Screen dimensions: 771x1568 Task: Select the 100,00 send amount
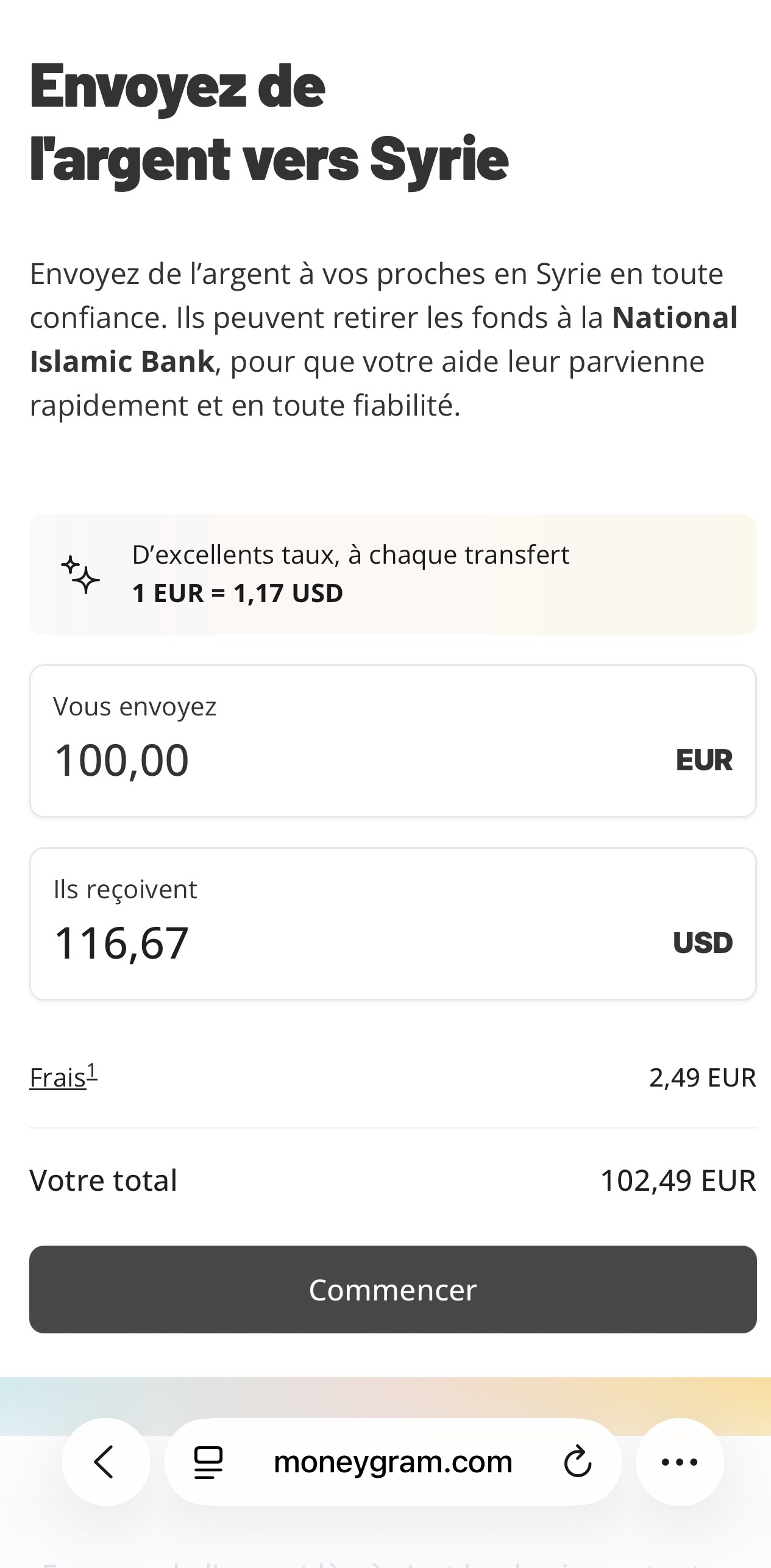tap(122, 761)
